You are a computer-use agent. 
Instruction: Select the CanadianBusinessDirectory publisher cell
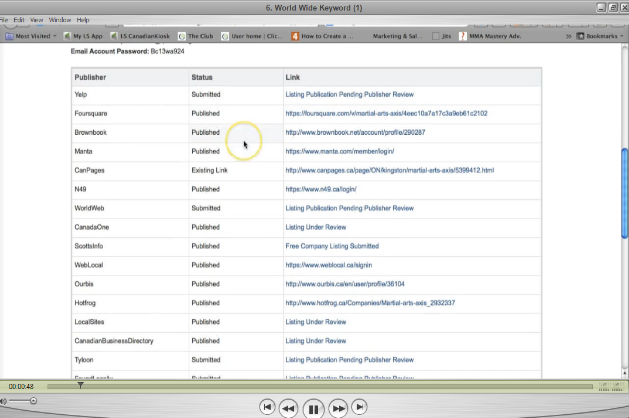click(x=130, y=341)
